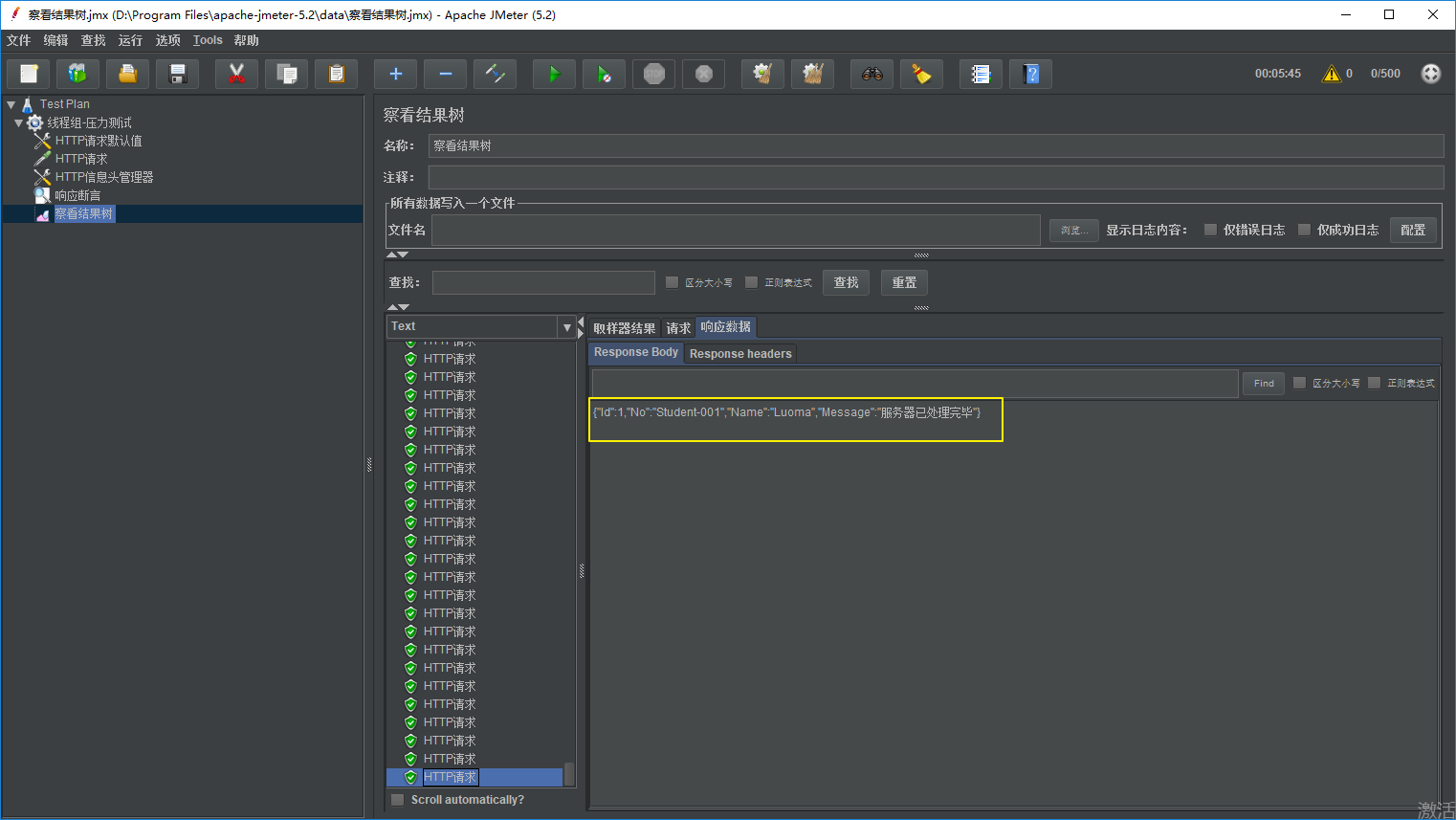The width and height of the screenshot is (1456, 820).
Task: Switch to Response headers tab
Action: tap(740, 354)
